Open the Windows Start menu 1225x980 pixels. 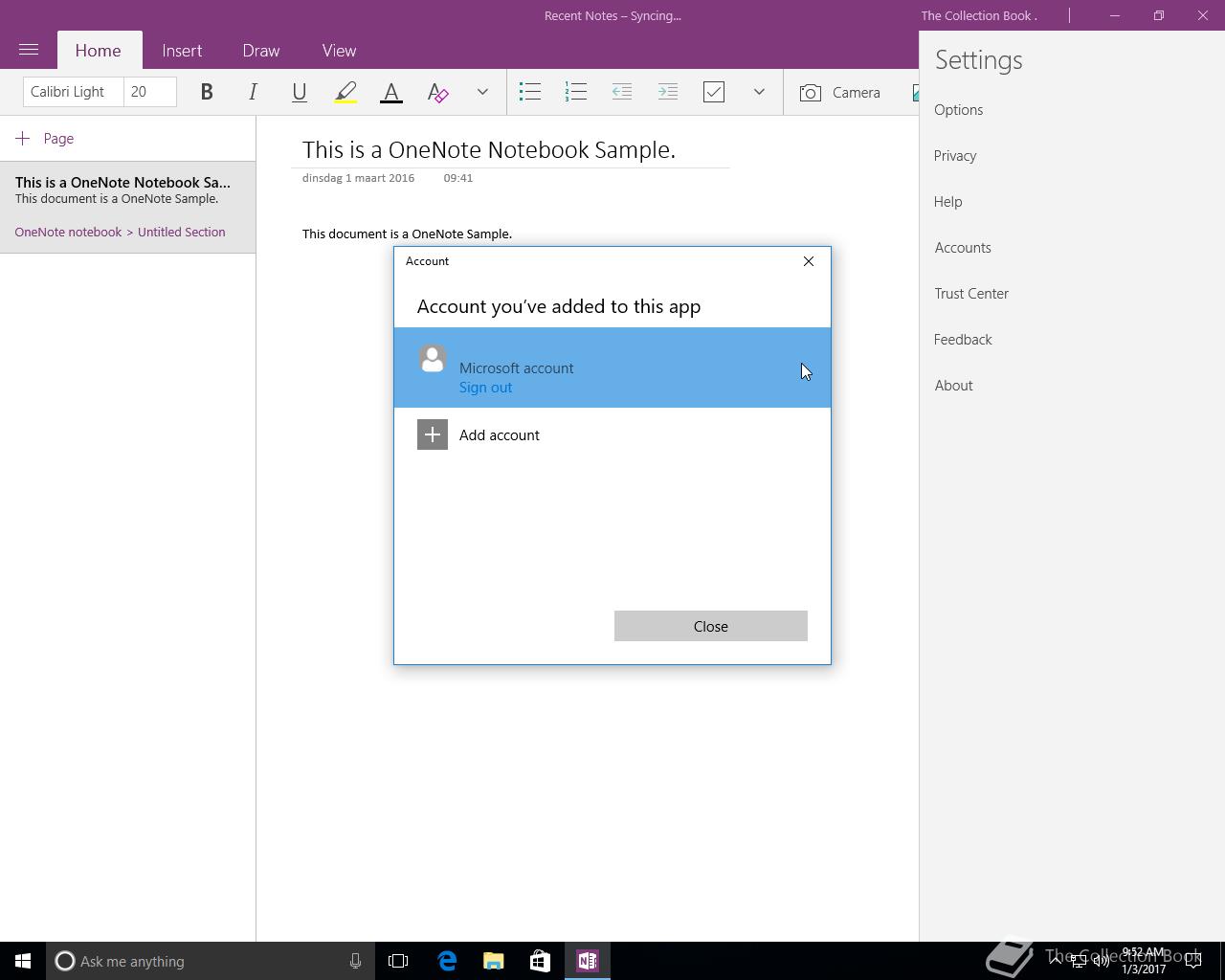pos(23,961)
